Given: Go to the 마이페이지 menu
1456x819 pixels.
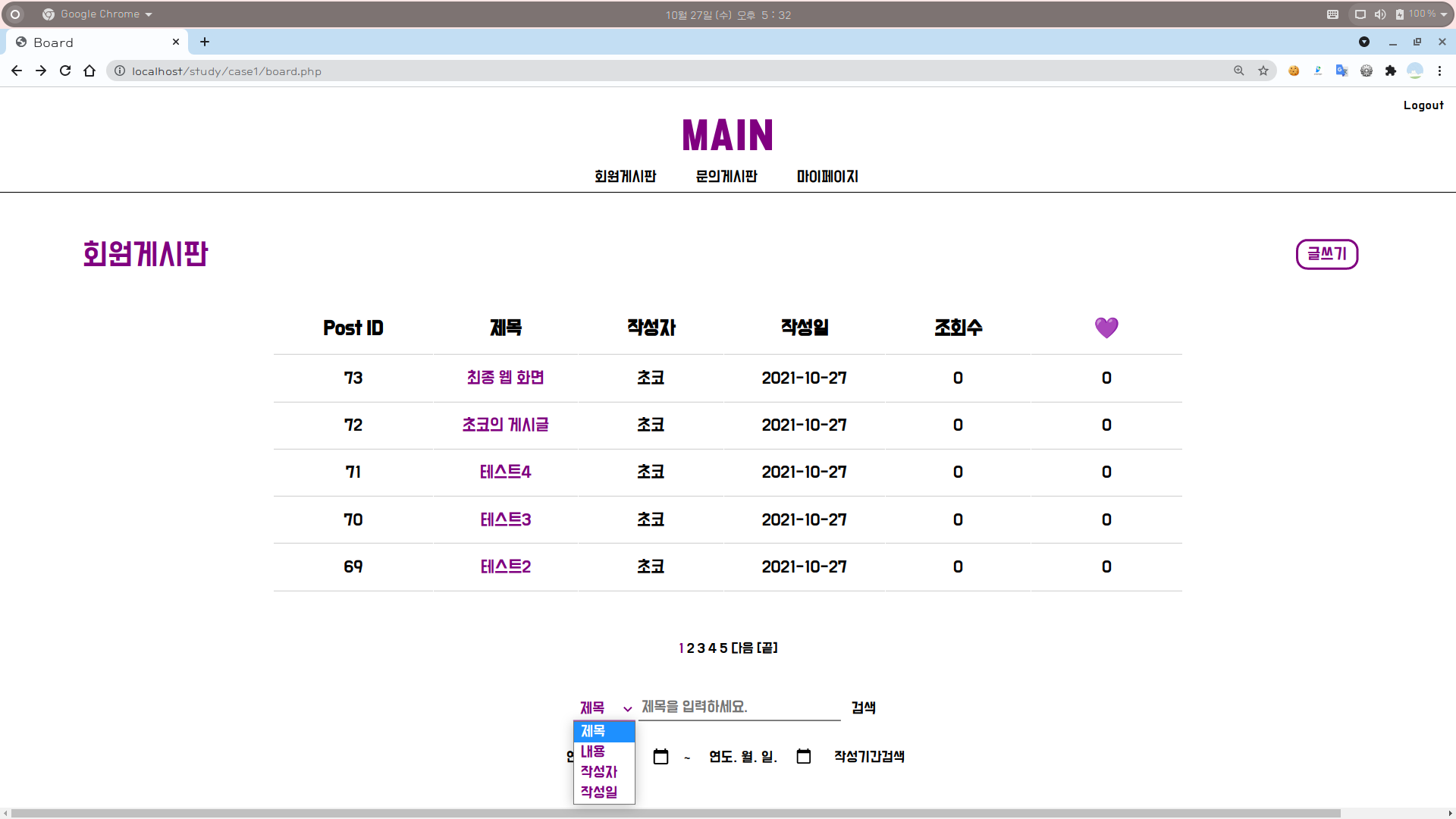Looking at the screenshot, I should [827, 177].
